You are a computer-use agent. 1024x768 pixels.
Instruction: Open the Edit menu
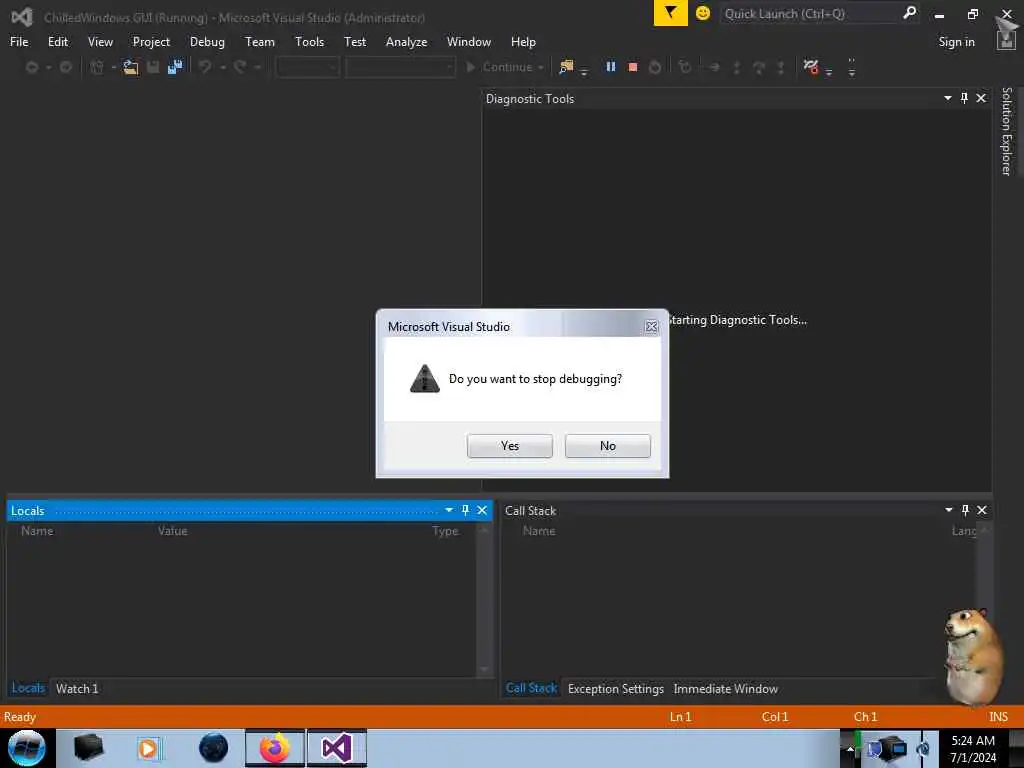pyautogui.click(x=57, y=42)
